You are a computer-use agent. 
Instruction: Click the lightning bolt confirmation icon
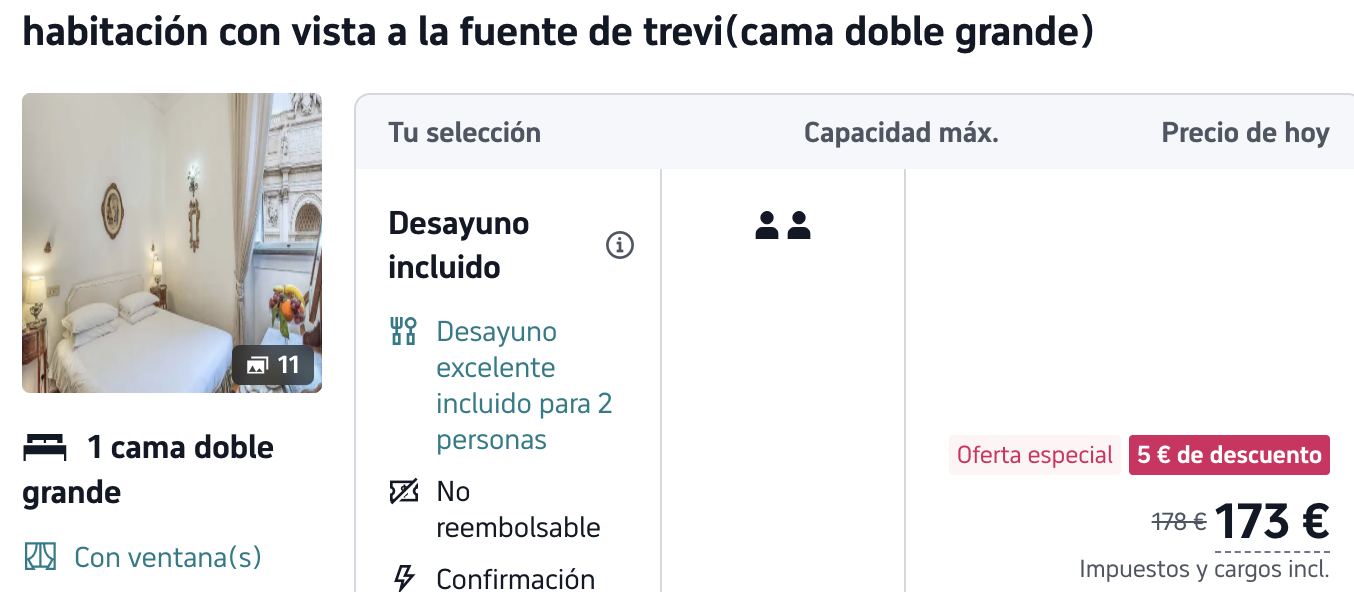click(404, 578)
